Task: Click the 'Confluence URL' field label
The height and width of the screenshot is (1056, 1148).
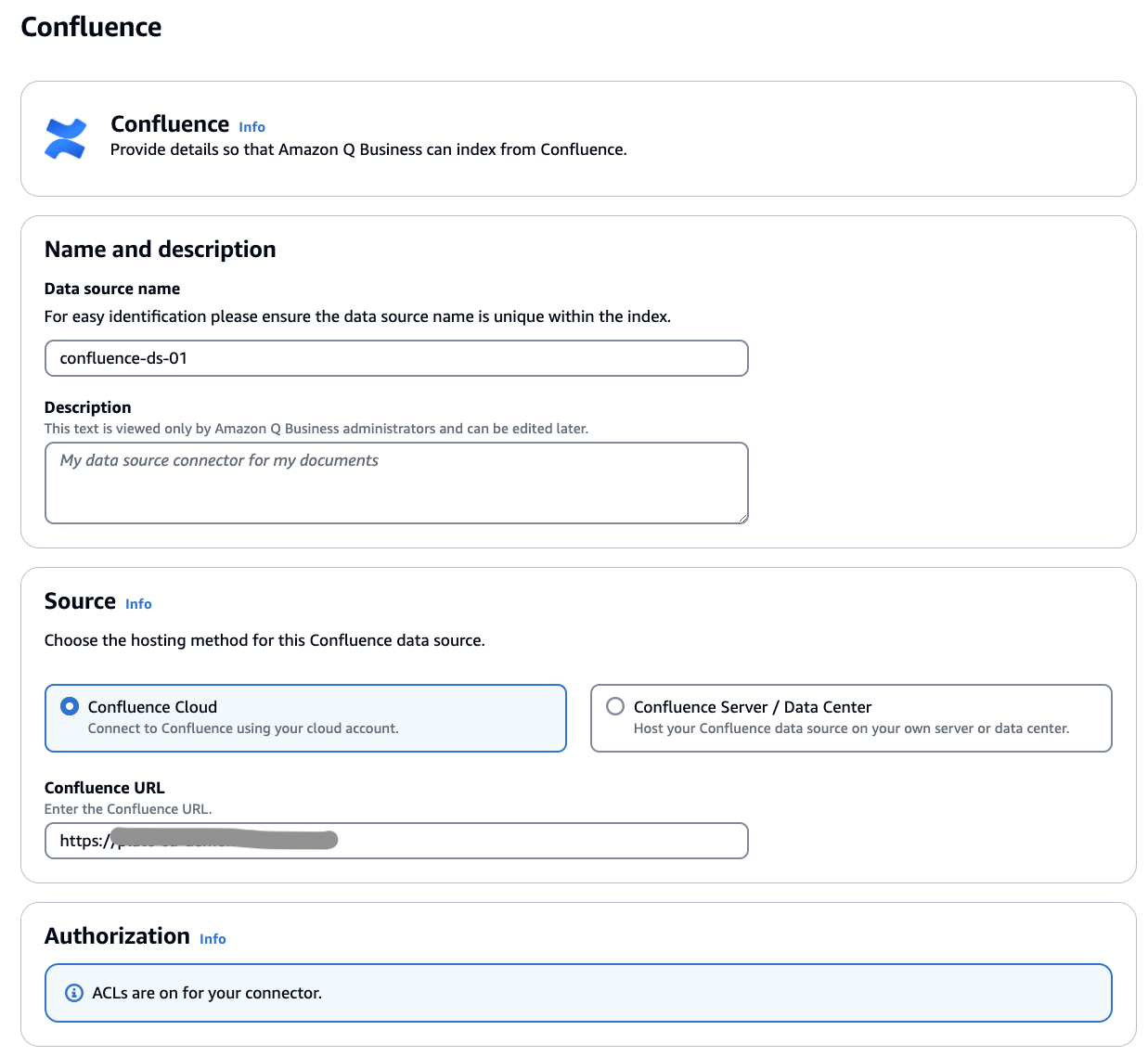Action: click(105, 788)
